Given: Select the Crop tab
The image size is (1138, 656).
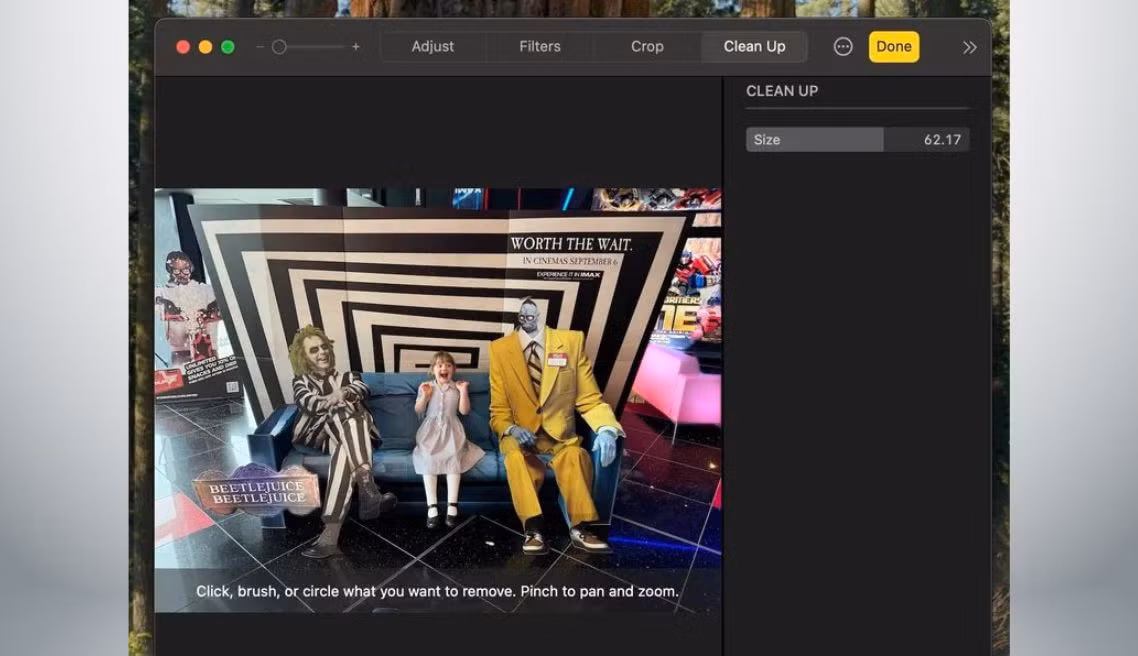Looking at the screenshot, I should (x=647, y=46).
